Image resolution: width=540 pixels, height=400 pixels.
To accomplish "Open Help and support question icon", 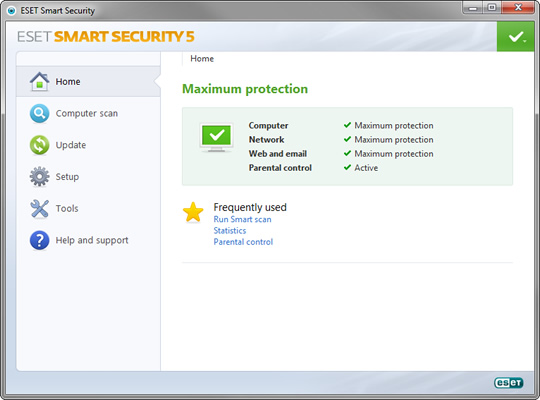I will coord(39,240).
